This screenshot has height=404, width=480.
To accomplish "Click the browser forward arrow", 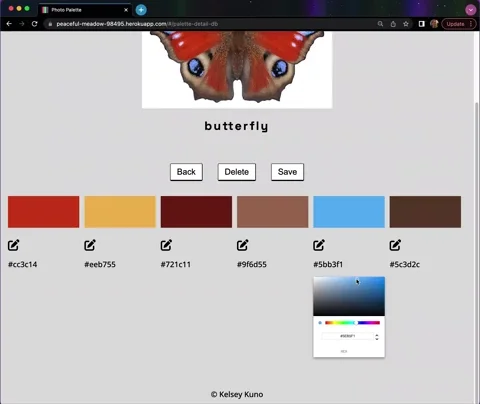I will [x=22, y=24].
